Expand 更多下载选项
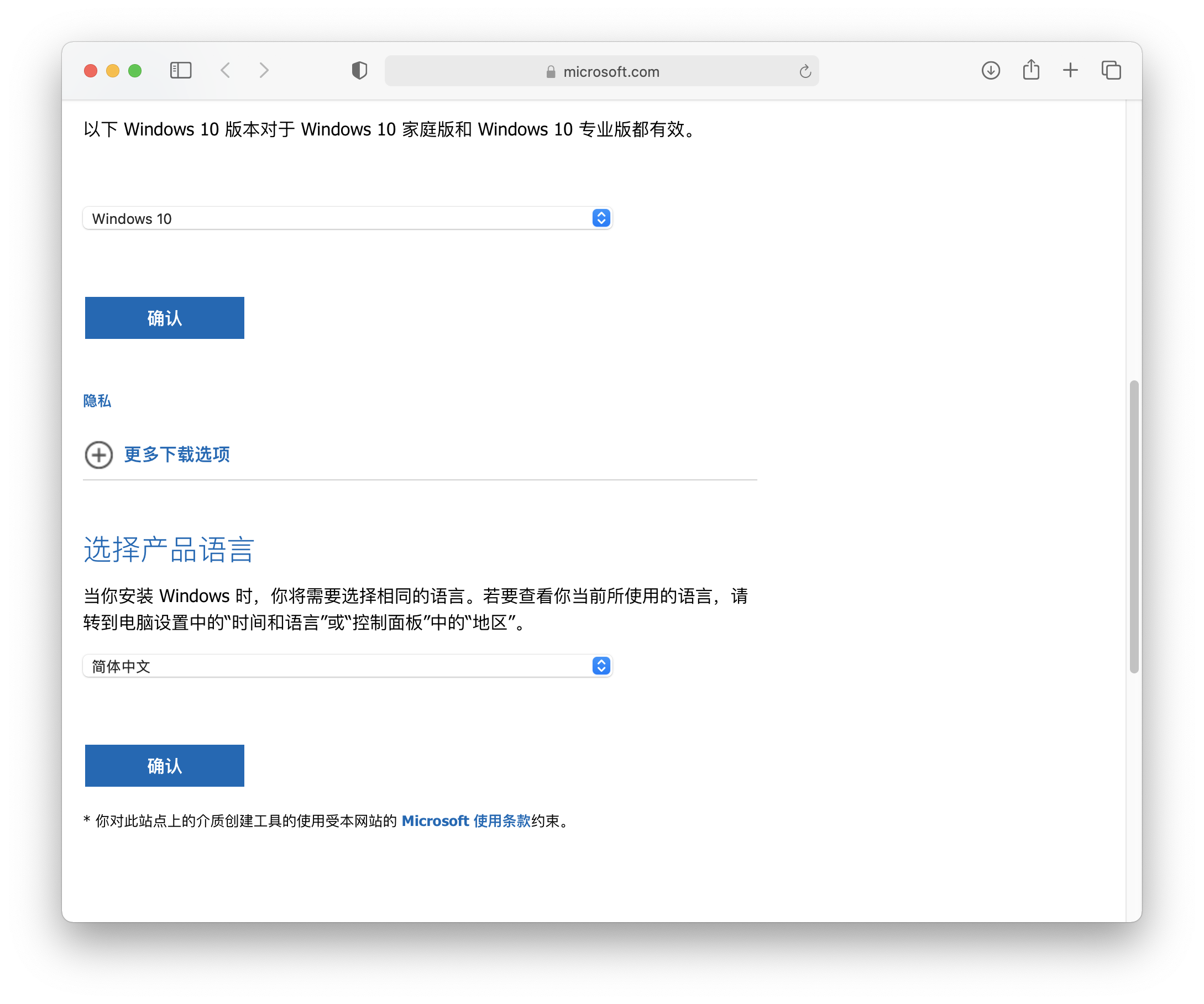The height and width of the screenshot is (1004, 1204). (176, 454)
